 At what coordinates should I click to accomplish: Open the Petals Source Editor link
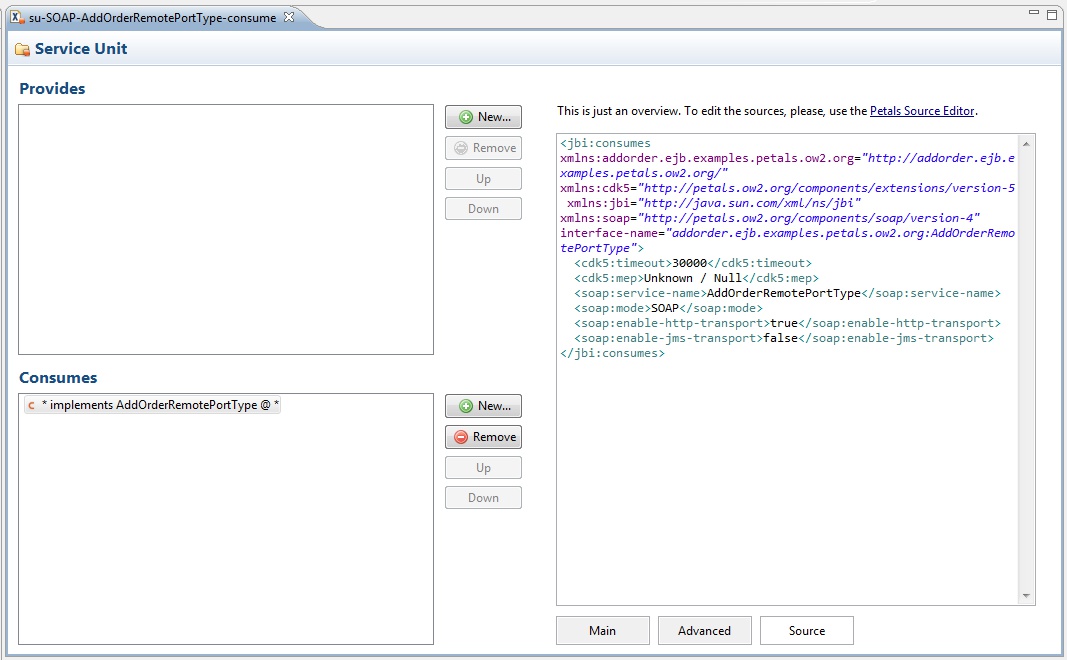921,111
